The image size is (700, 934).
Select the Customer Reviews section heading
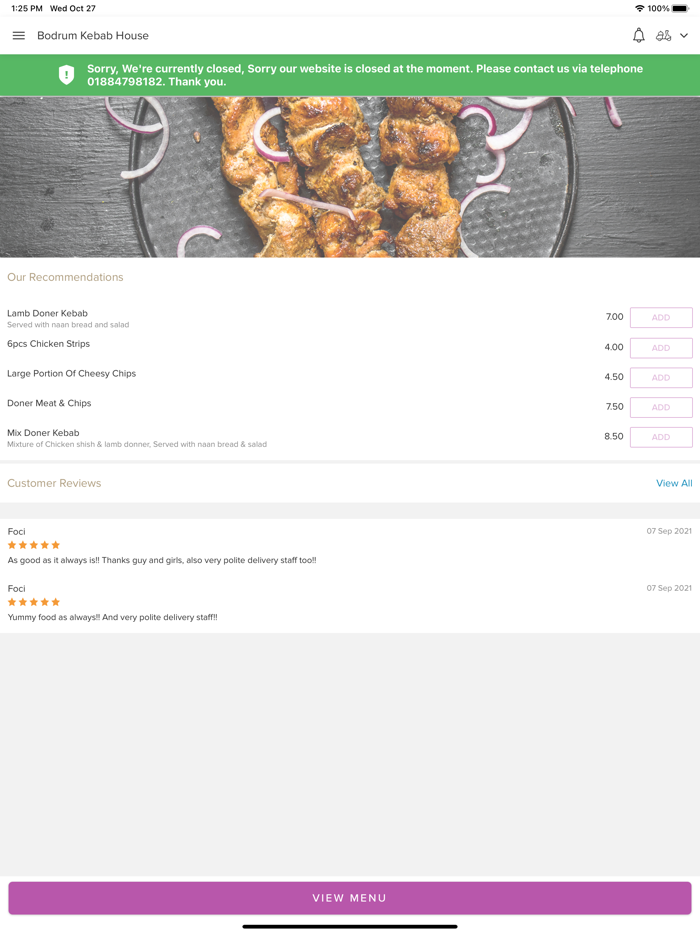click(54, 483)
